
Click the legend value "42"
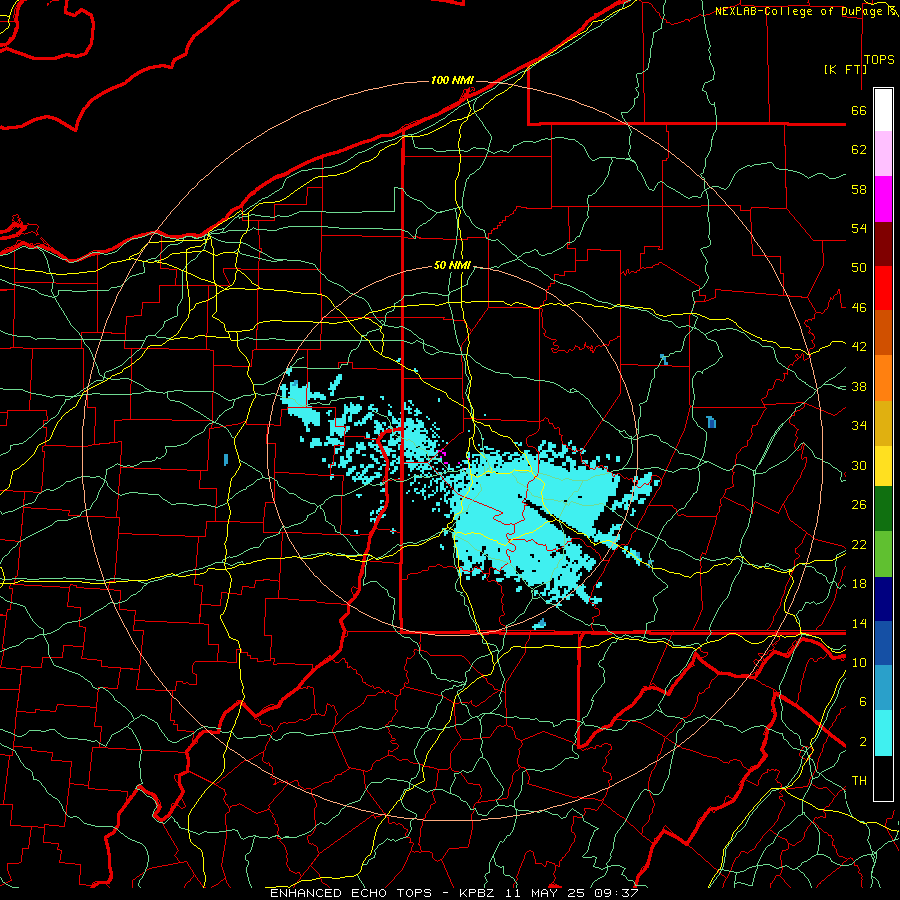[x=859, y=347]
